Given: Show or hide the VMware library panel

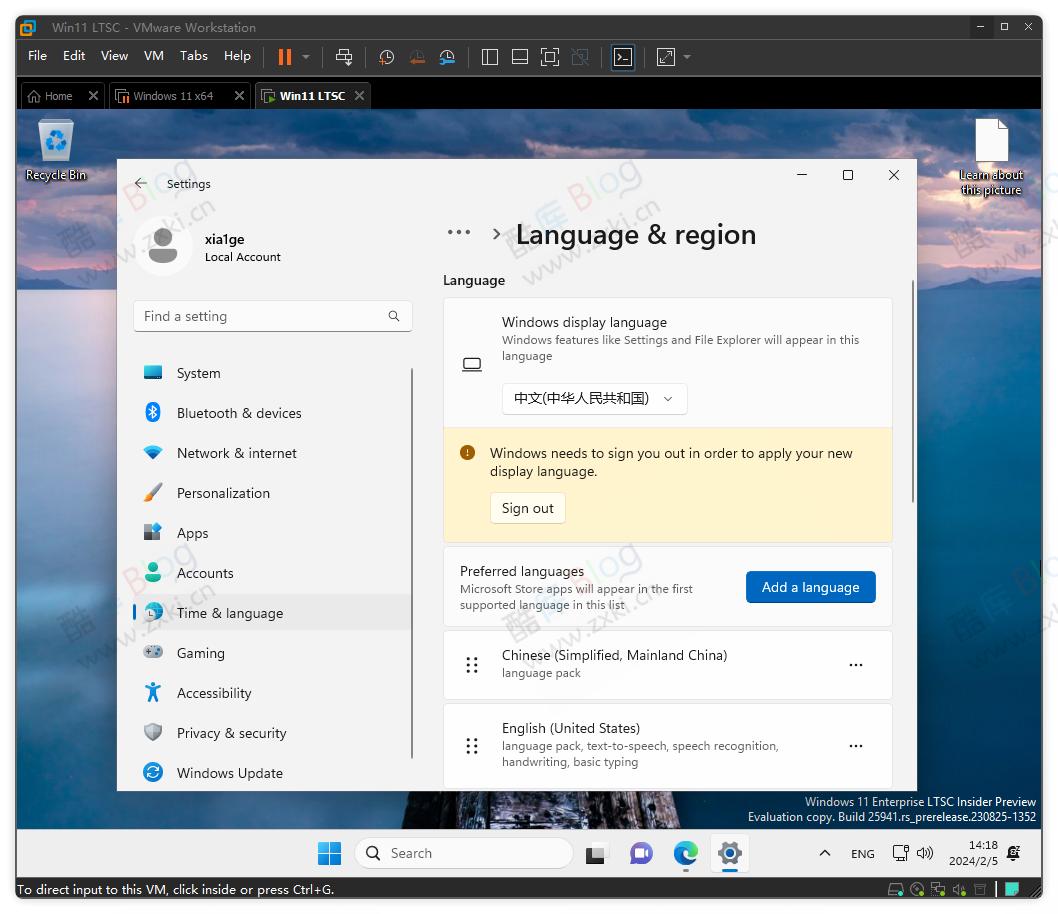Looking at the screenshot, I should [x=489, y=57].
